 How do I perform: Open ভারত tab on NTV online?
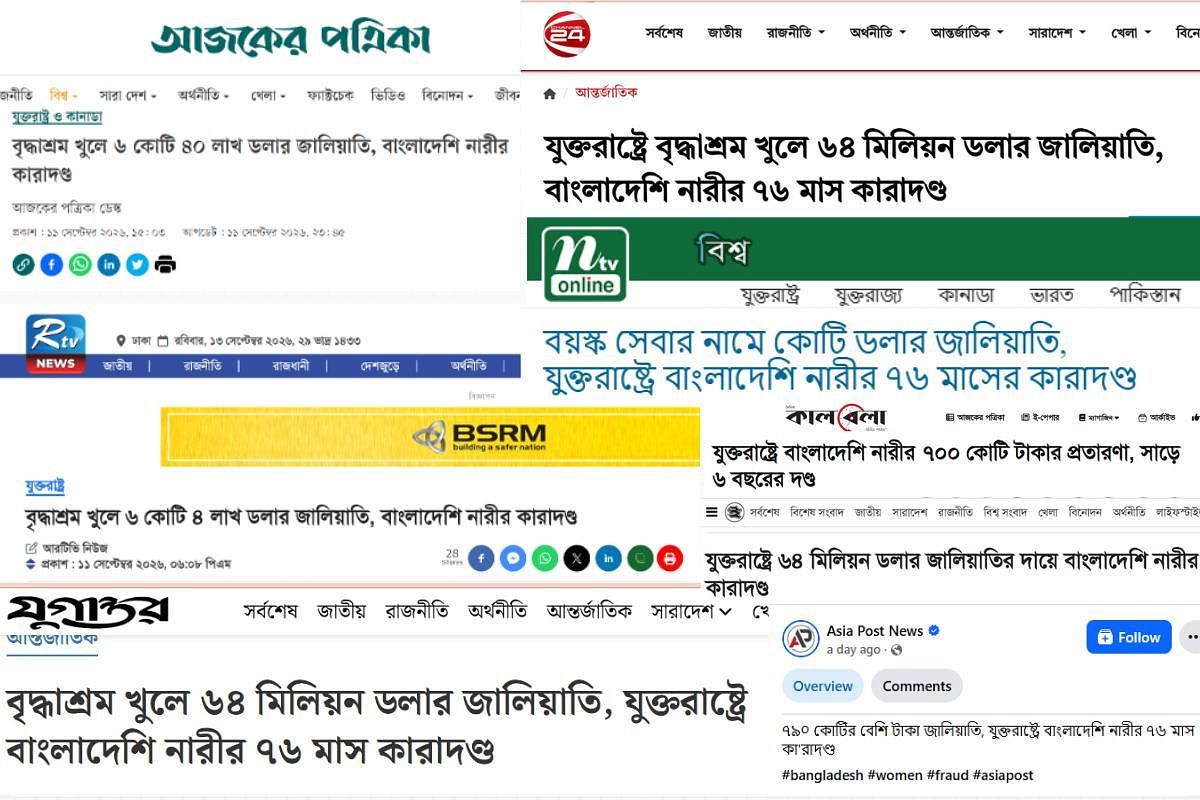(x=1052, y=295)
